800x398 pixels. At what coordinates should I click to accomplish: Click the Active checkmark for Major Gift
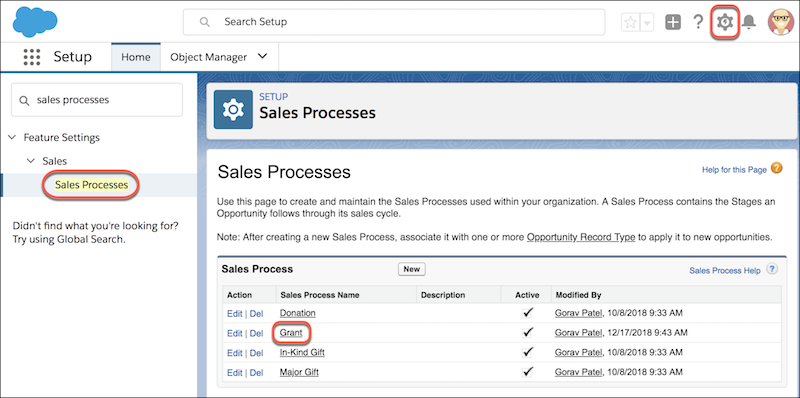(x=528, y=371)
